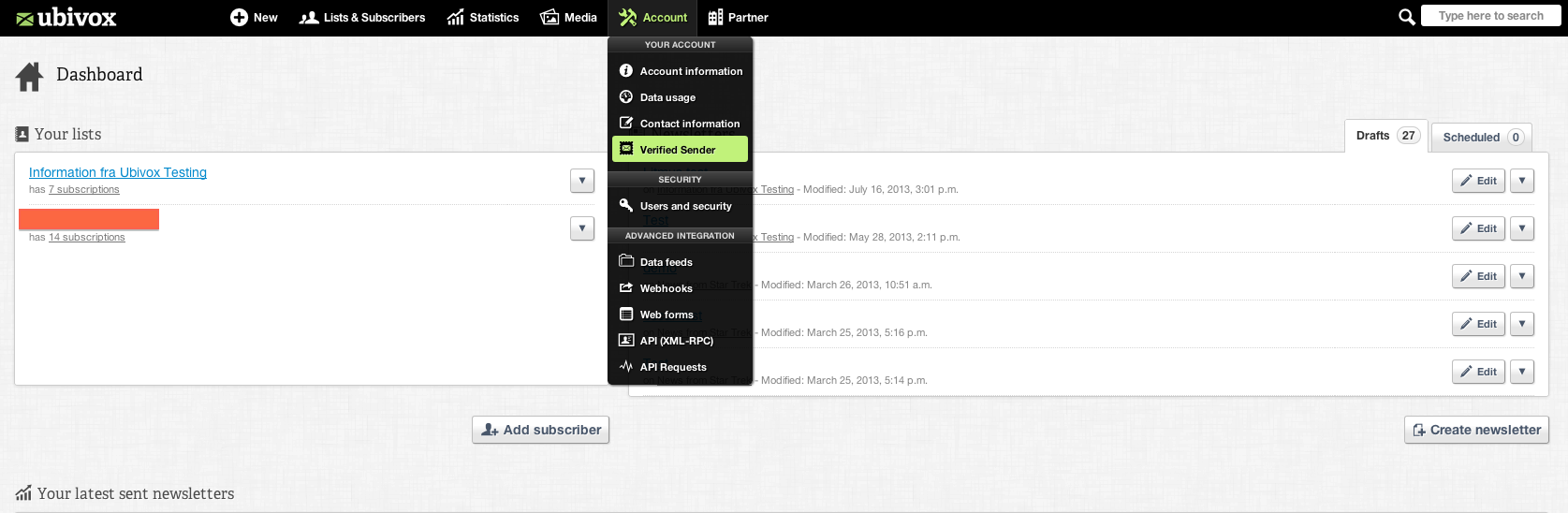Screen dimensions: 1568x513
Task: Open dropdown for March 25, 5:14 p.m. draft
Action: click(x=1522, y=372)
